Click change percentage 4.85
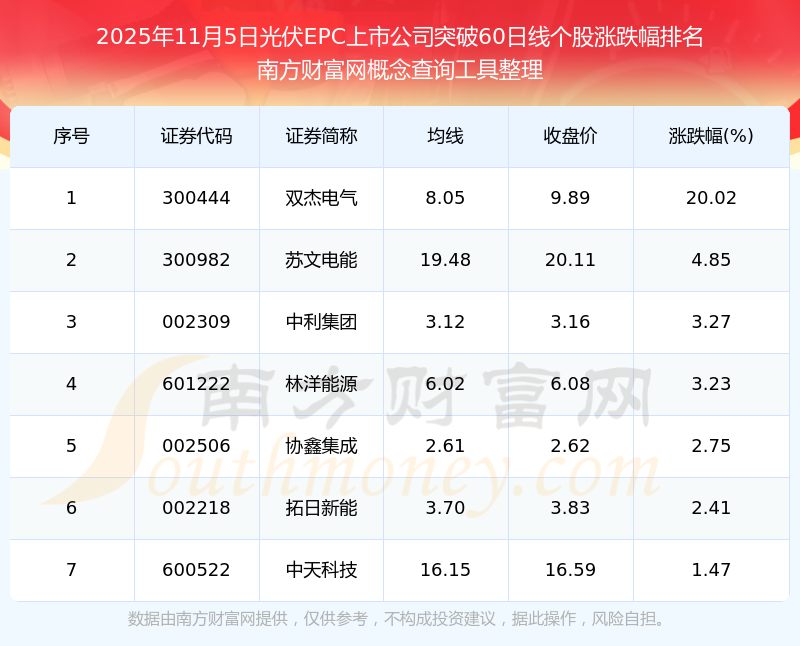The height and width of the screenshot is (646, 800). [711, 260]
